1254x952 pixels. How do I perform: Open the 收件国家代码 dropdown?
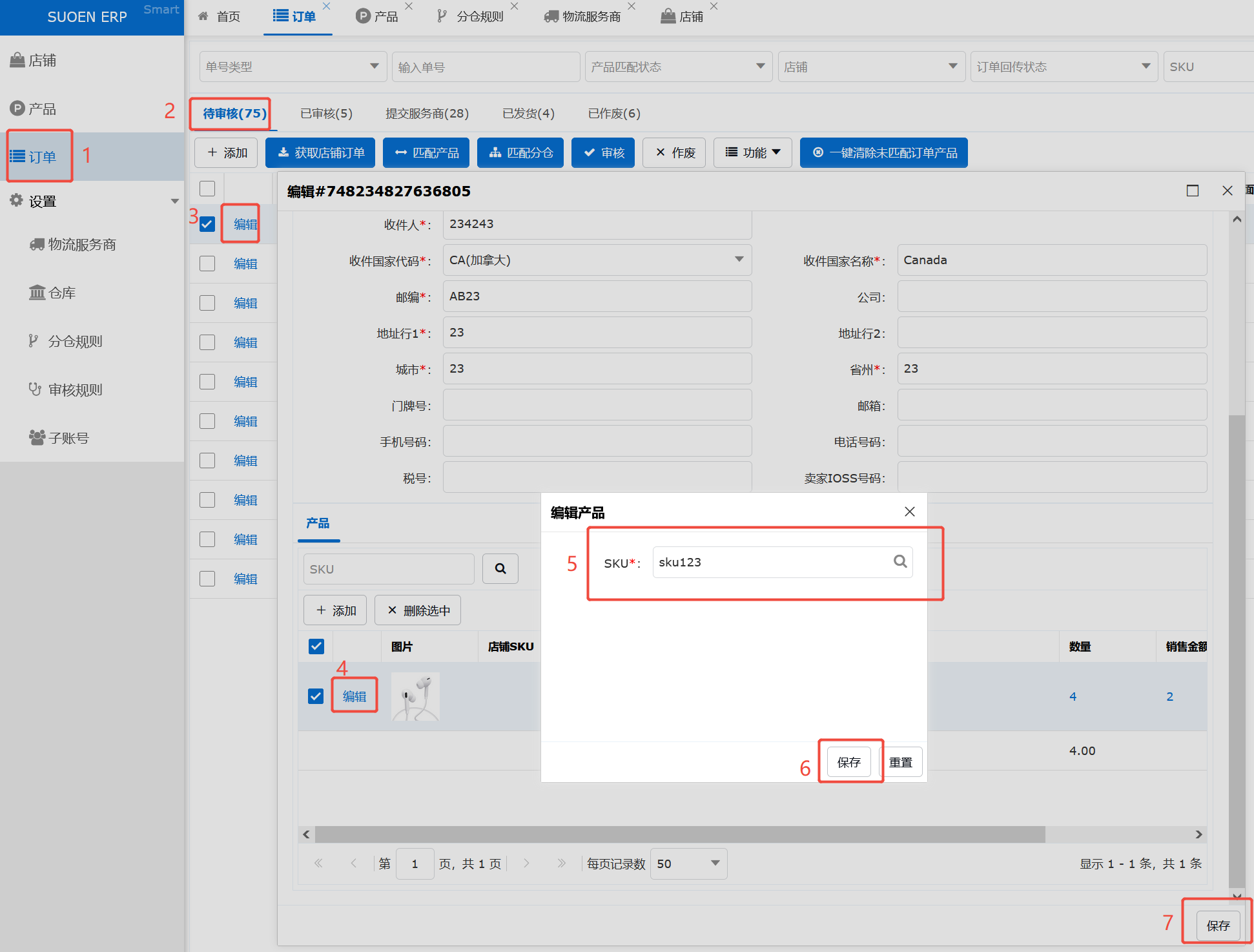click(x=739, y=260)
